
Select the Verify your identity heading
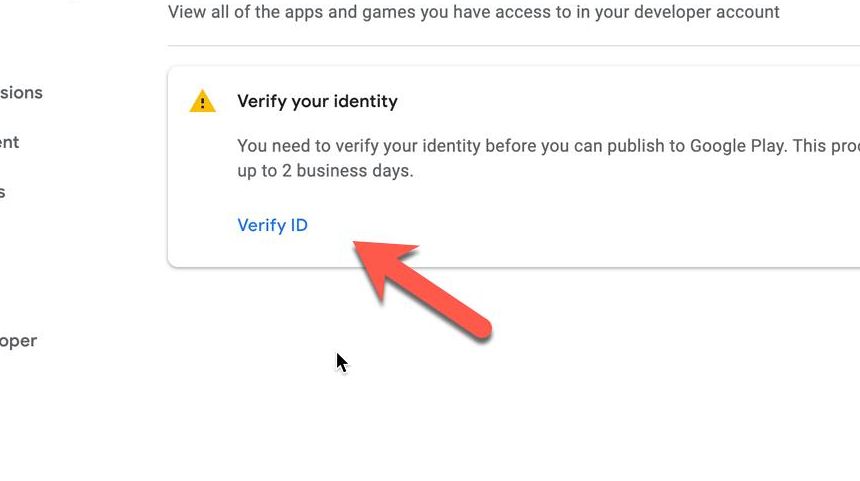tap(318, 101)
